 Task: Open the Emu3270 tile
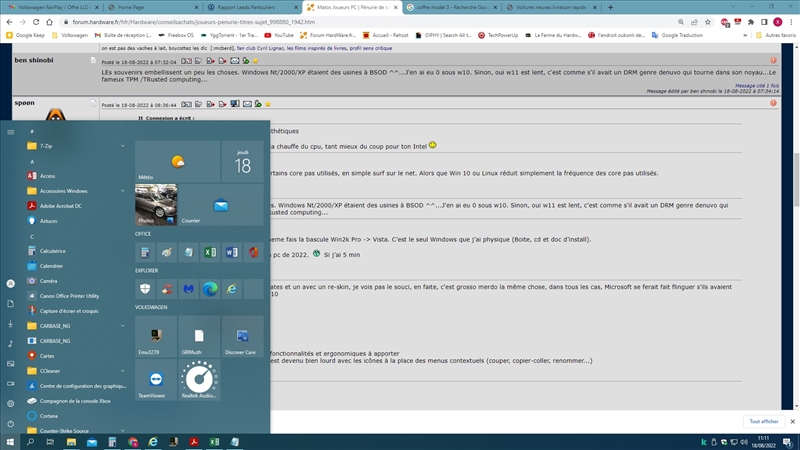[x=156, y=336]
